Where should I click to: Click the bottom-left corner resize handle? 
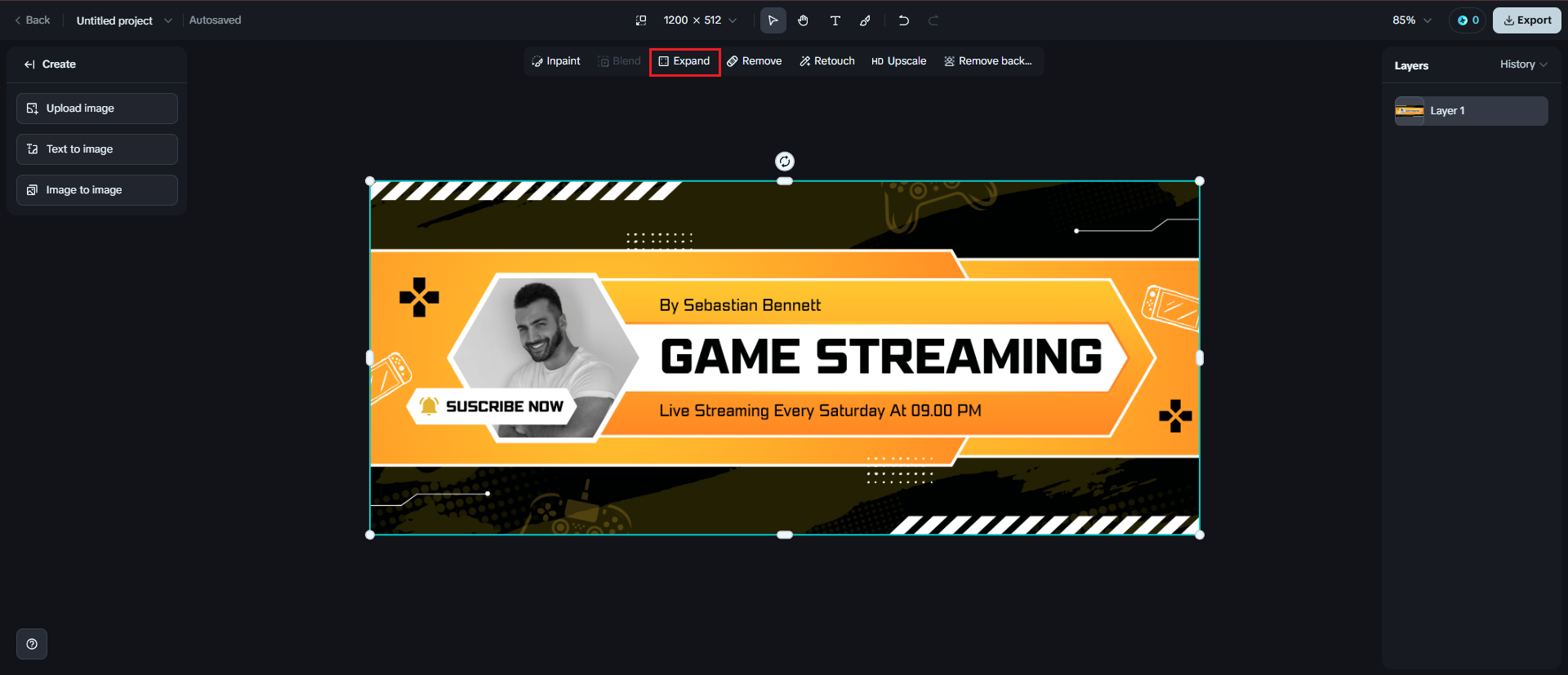point(370,535)
